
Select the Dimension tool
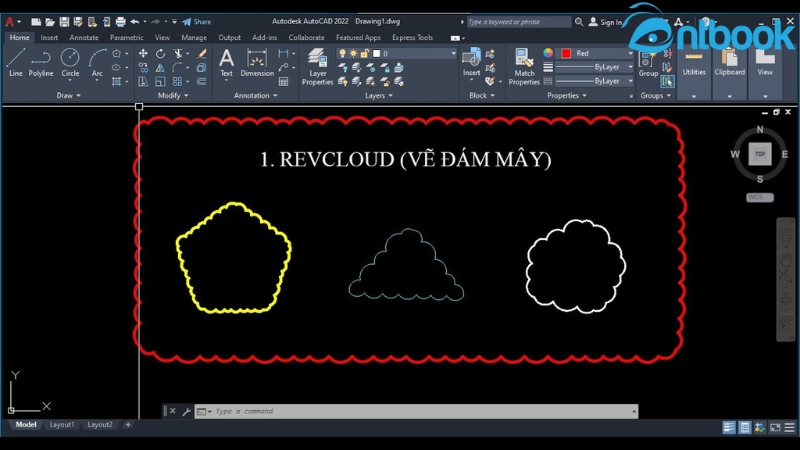[x=257, y=62]
